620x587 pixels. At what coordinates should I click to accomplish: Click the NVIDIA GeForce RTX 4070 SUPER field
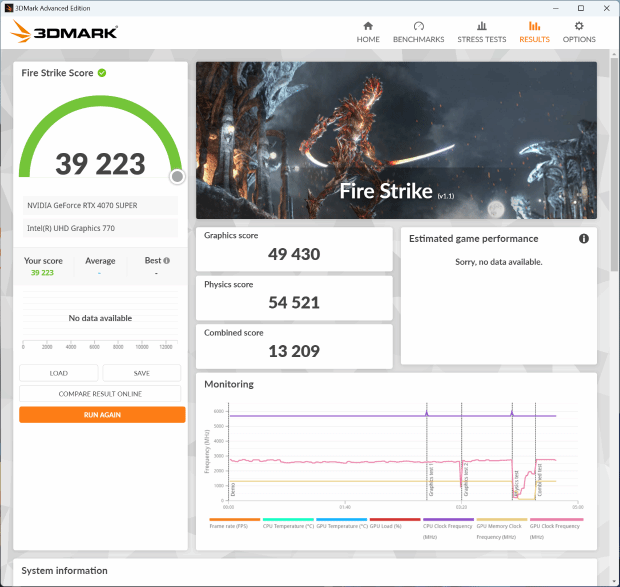click(x=100, y=205)
